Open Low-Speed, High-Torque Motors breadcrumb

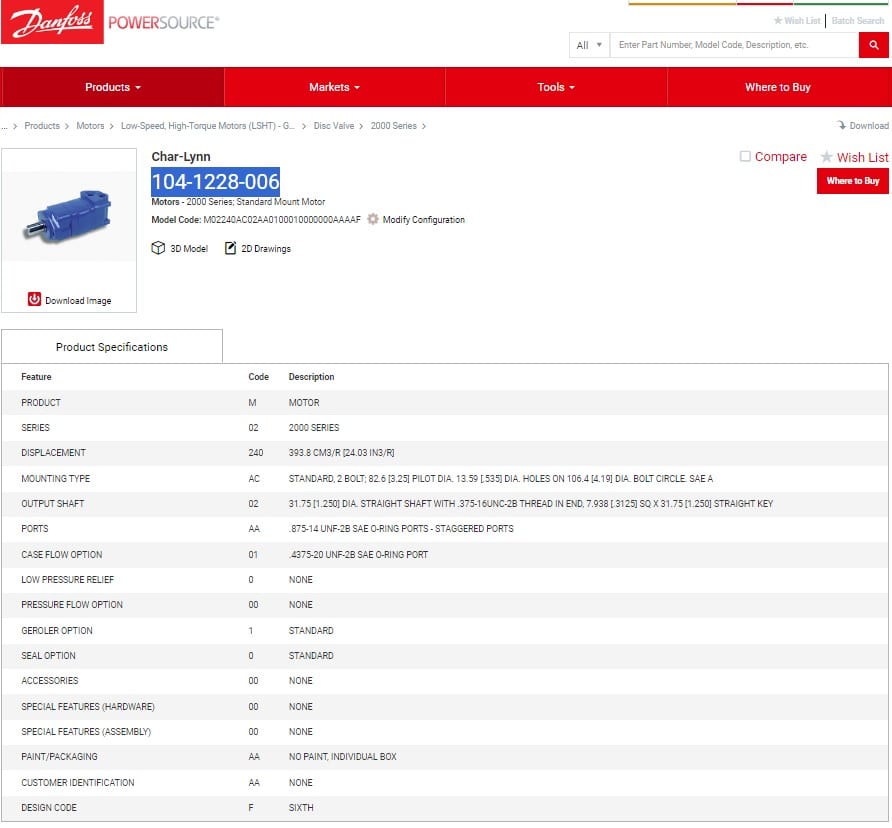click(208, 126)
